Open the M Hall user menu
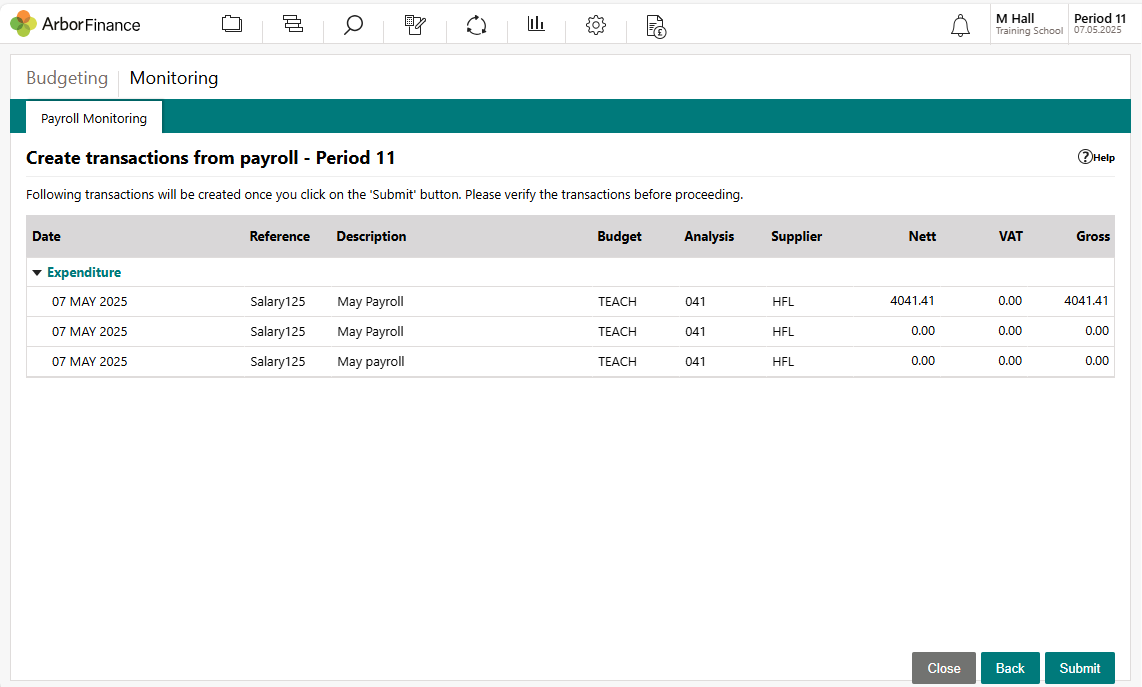Image resolution: width=1142 pixels, height=687 pixels. 1028,24
